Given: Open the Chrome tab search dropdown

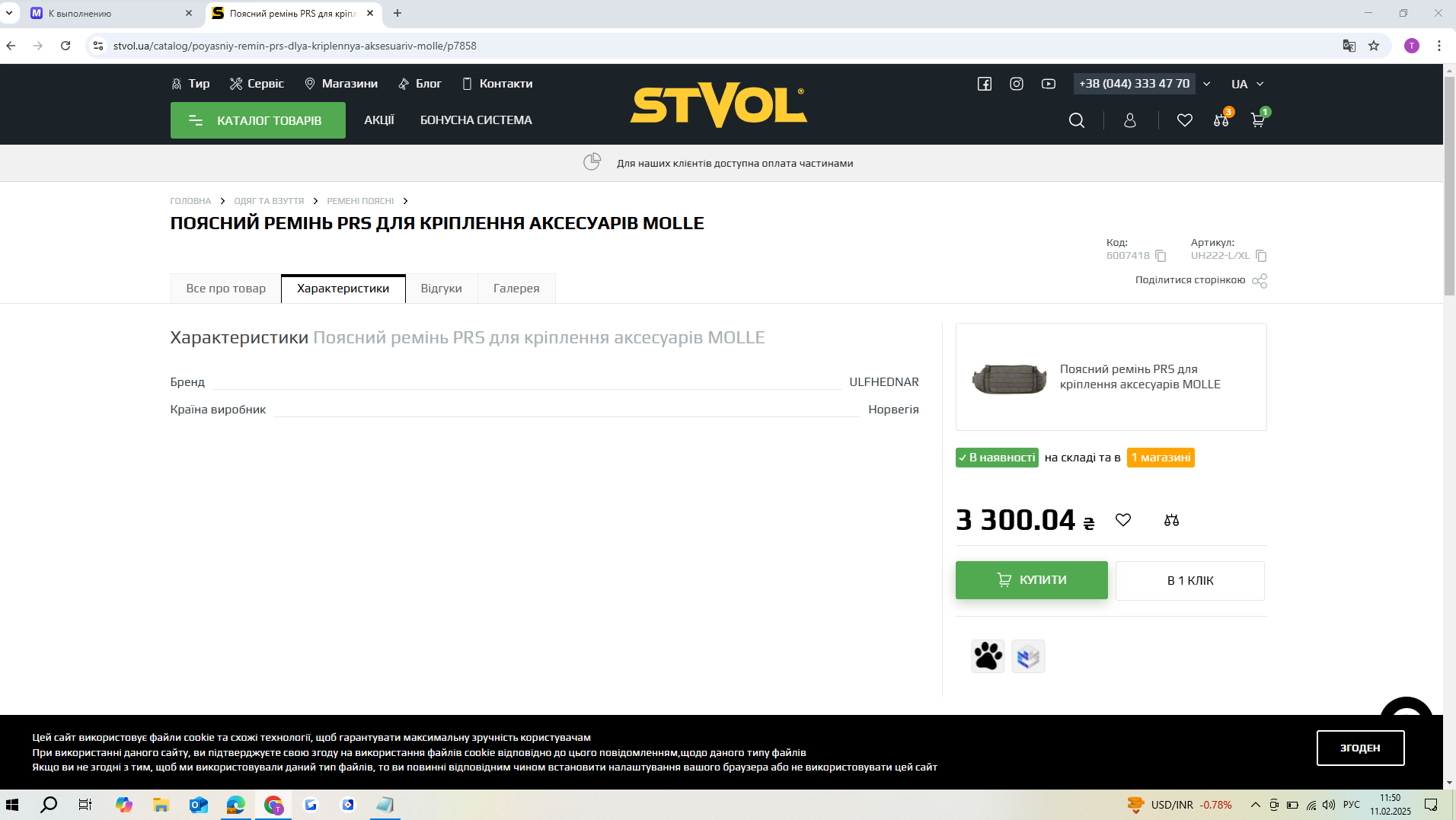Looking at the screenshot, I should click(x=9, y=13).
